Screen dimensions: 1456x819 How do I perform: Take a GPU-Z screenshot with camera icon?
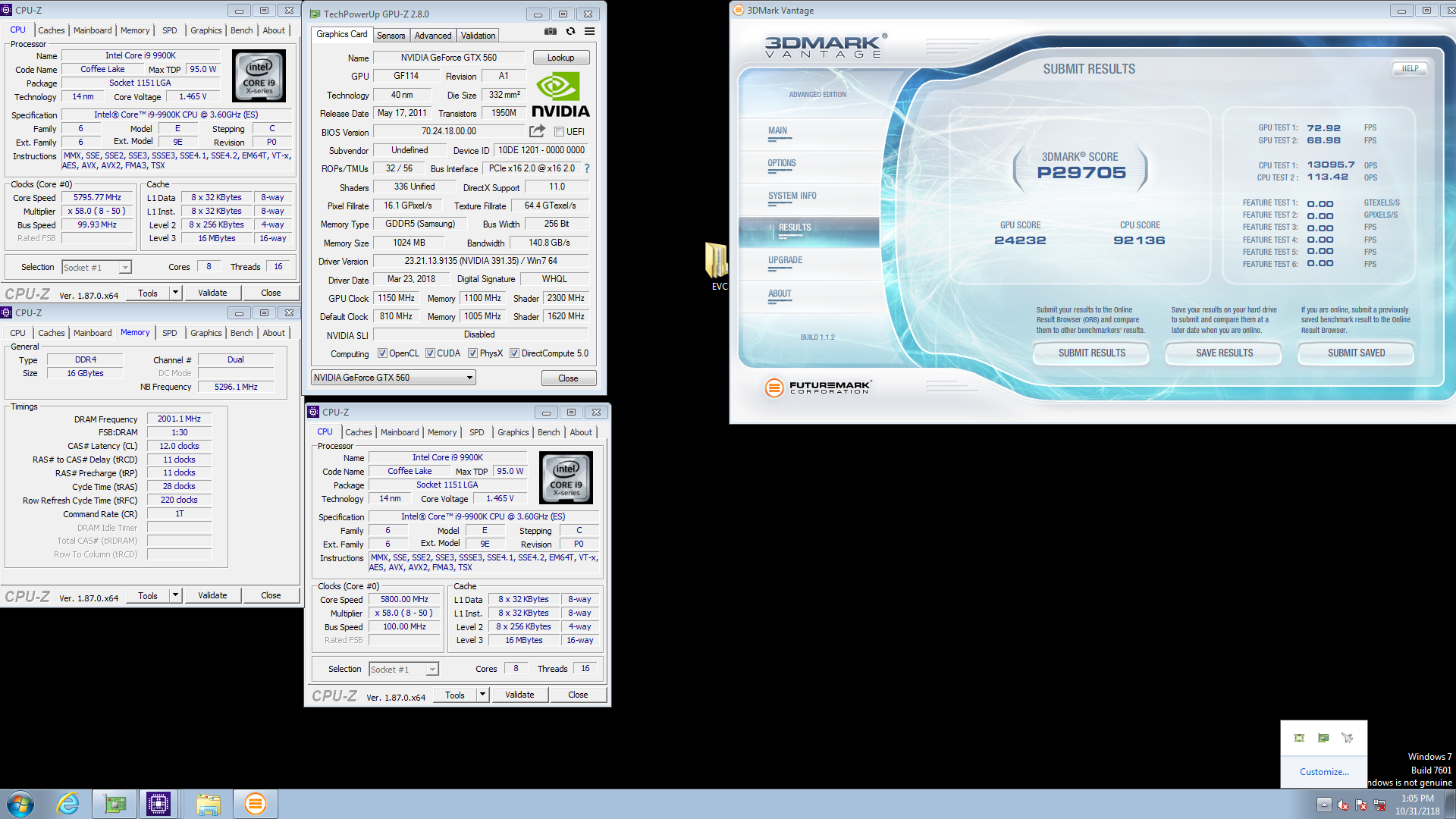(x=551, y=31)
